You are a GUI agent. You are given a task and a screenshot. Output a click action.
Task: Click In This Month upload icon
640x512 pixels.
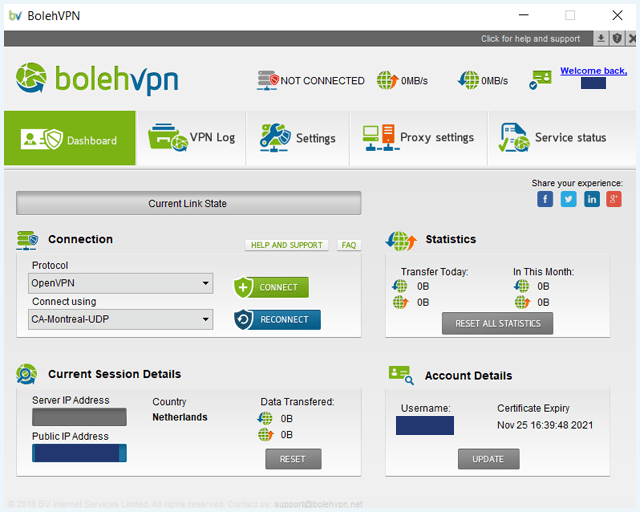coord(522,302)
